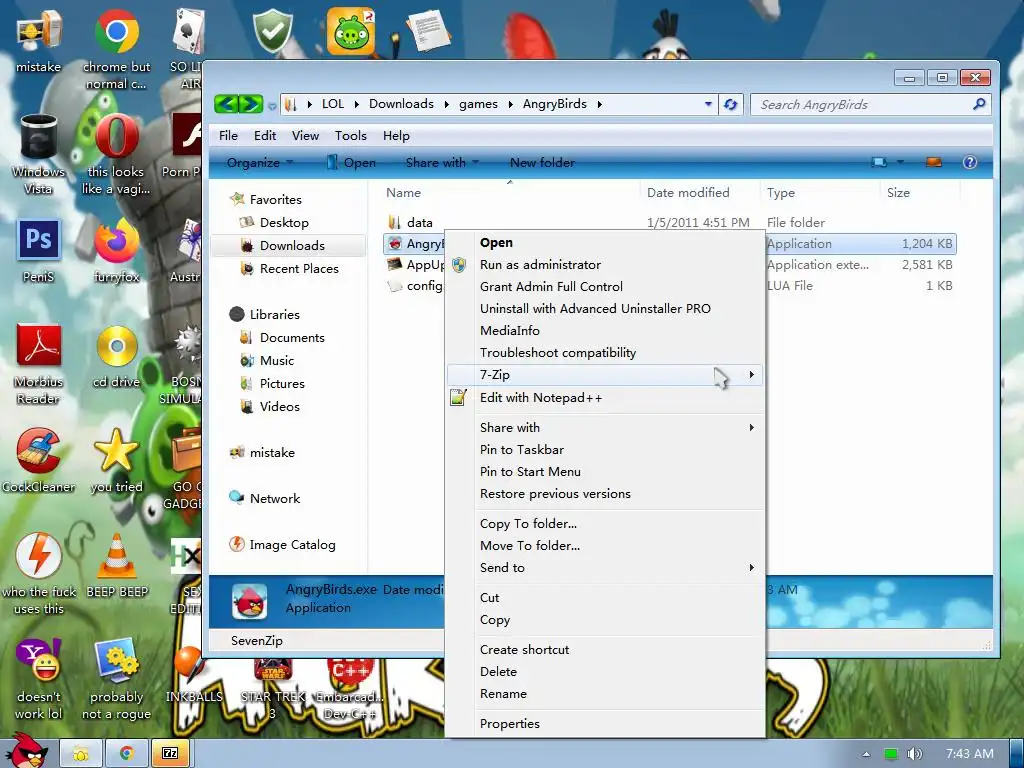Choose Uninstall with Advanced Uninstaller PRO
The image size is (1024, 768).
pos(595,308)
